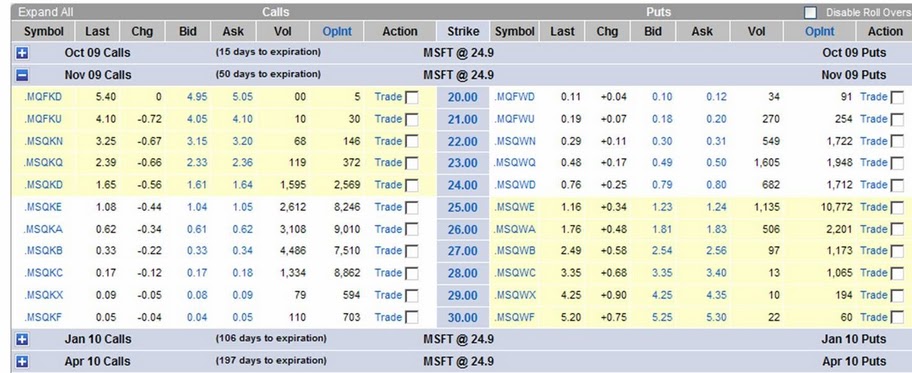Click the Jan 10 Puts label

[x=854, y=339]
